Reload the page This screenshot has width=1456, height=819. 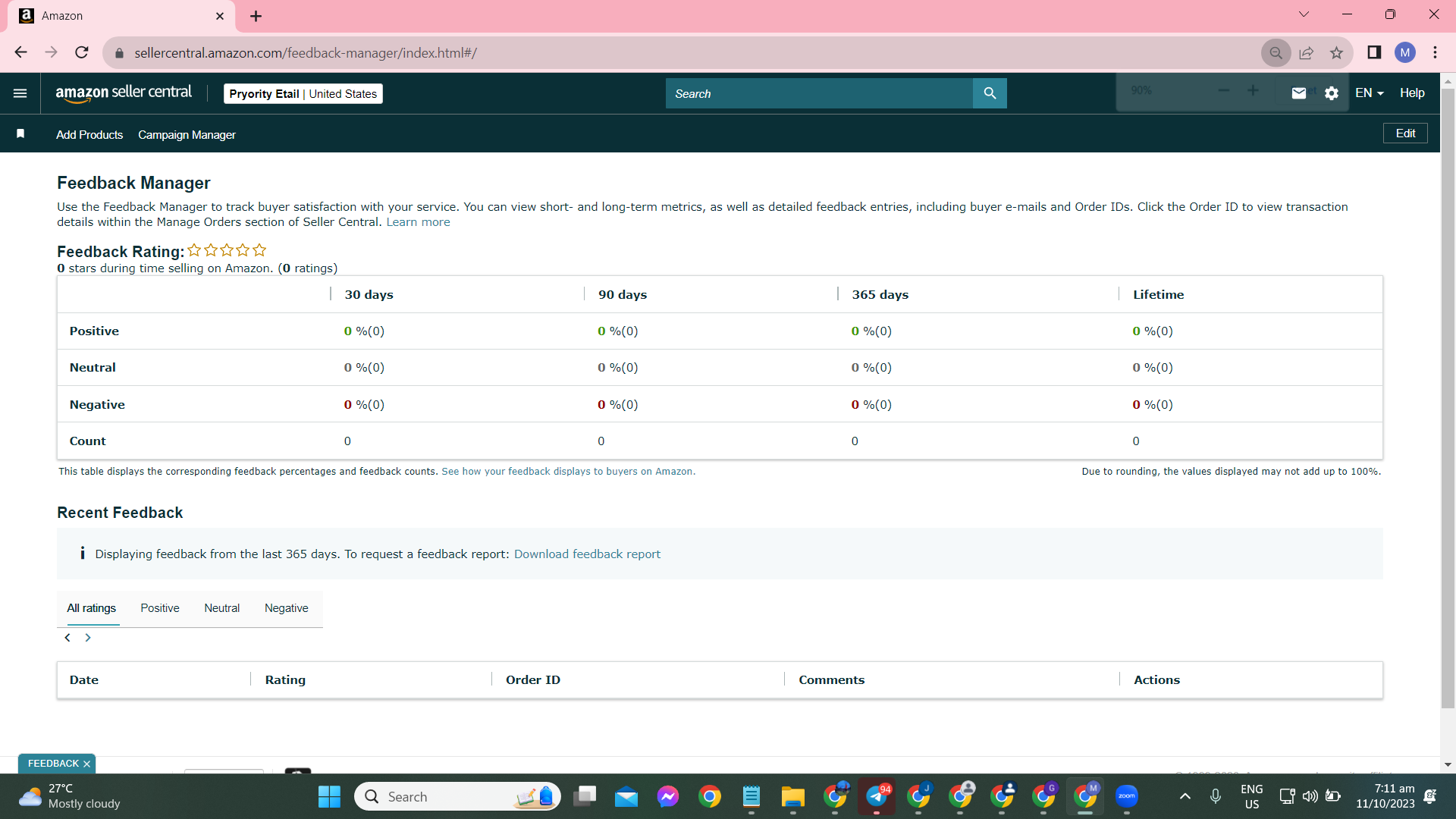tap(82, 52)
